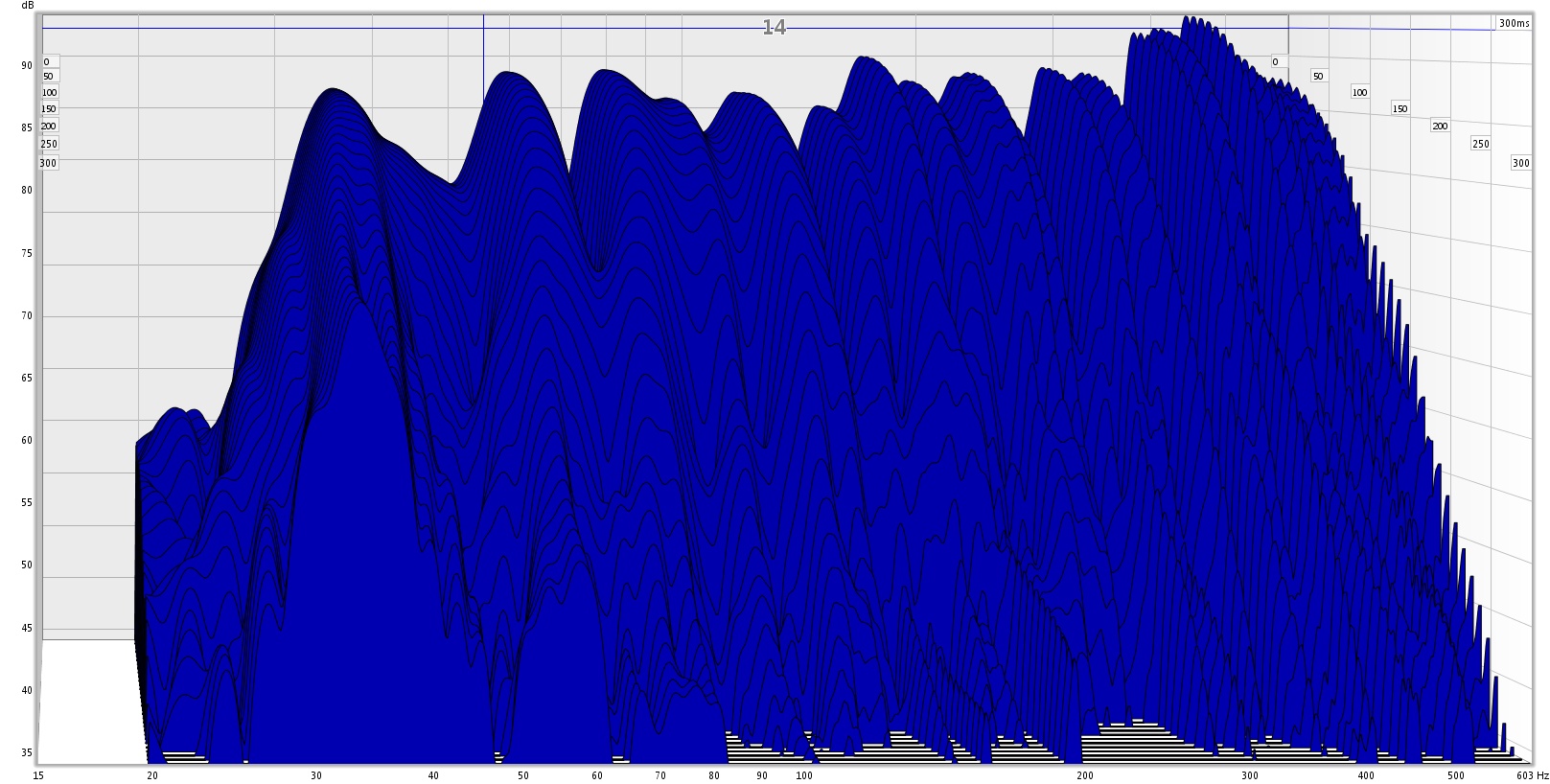Click the 30 Hz frequency axis label
The height and width of the screenshot is (784, 1550).
pyautogui.click(x=316, y=775)
